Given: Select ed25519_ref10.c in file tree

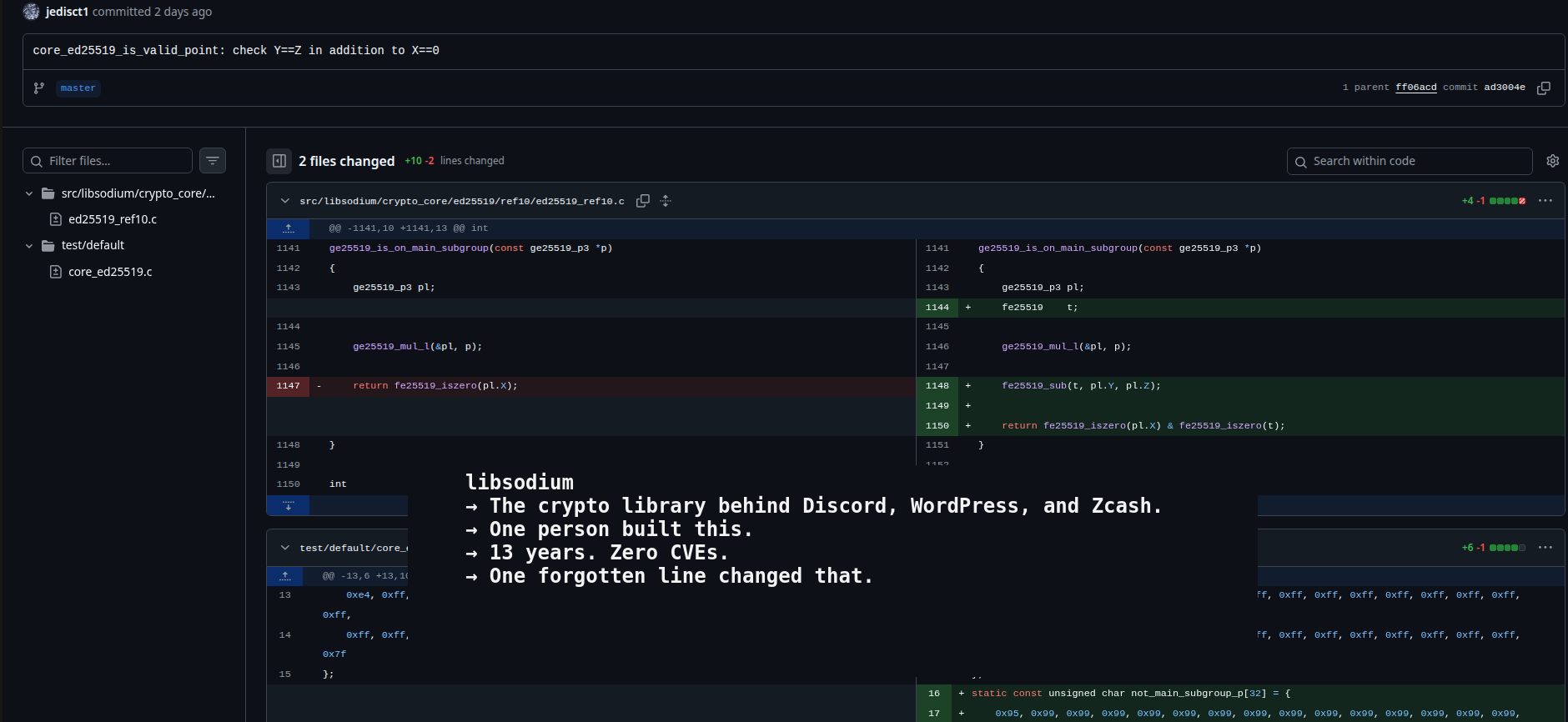Looking at the screenshot, I should pos(113,219).
